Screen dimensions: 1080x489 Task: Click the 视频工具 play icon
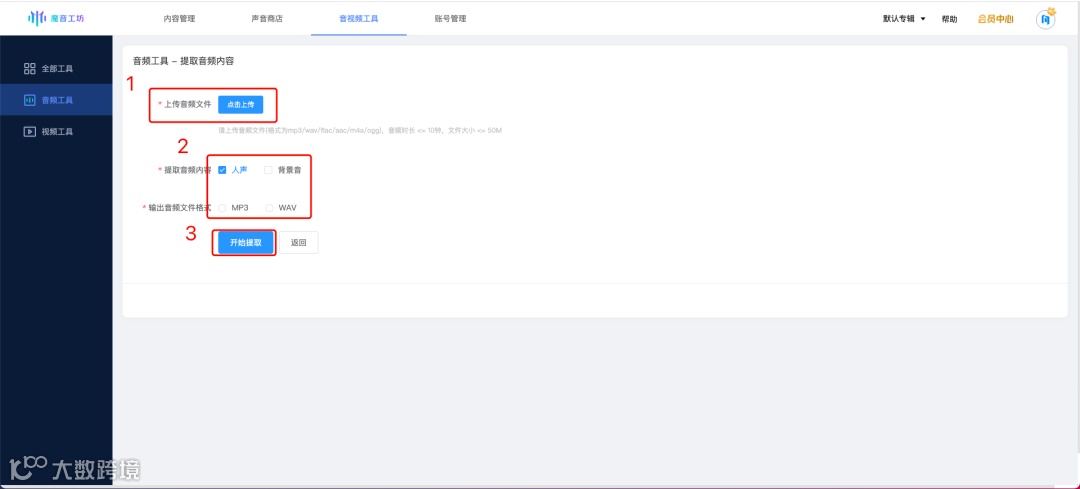click(29, 132)
